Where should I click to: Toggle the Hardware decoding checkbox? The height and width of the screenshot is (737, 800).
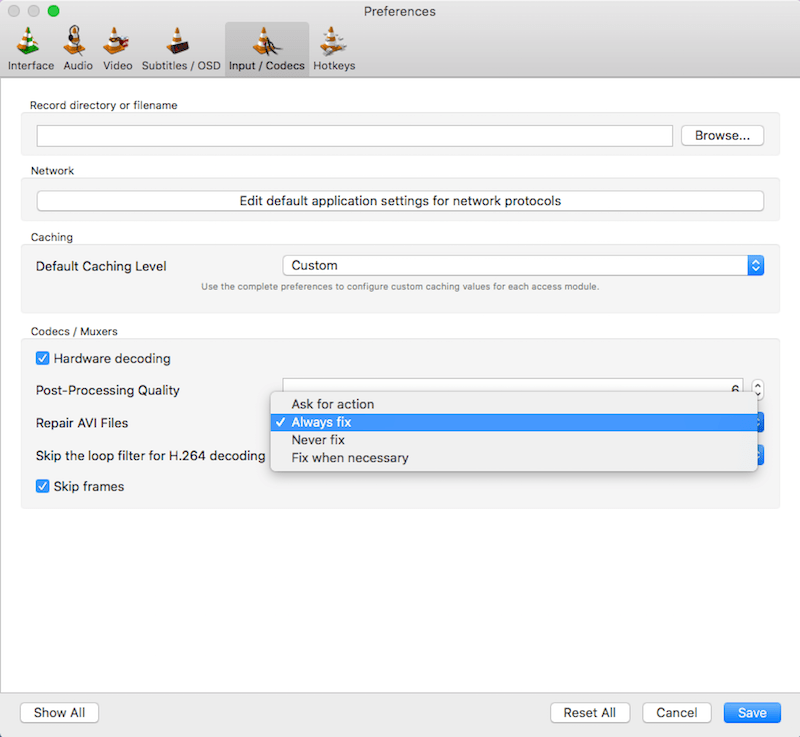pos(42,359)
